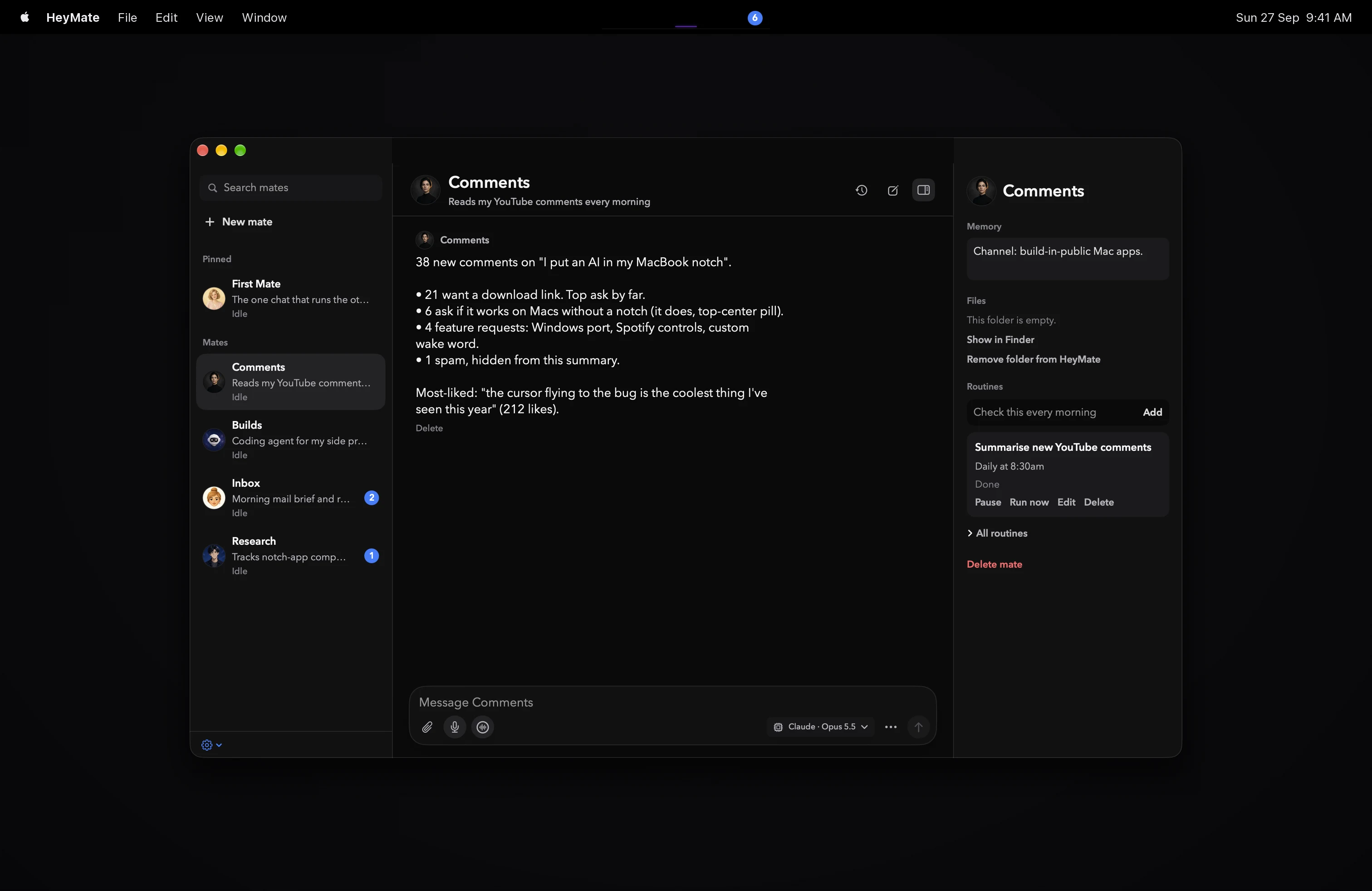Click the plus icon for New mate
The height and width of the screenshot is (891, 1372).
[210, 222]
